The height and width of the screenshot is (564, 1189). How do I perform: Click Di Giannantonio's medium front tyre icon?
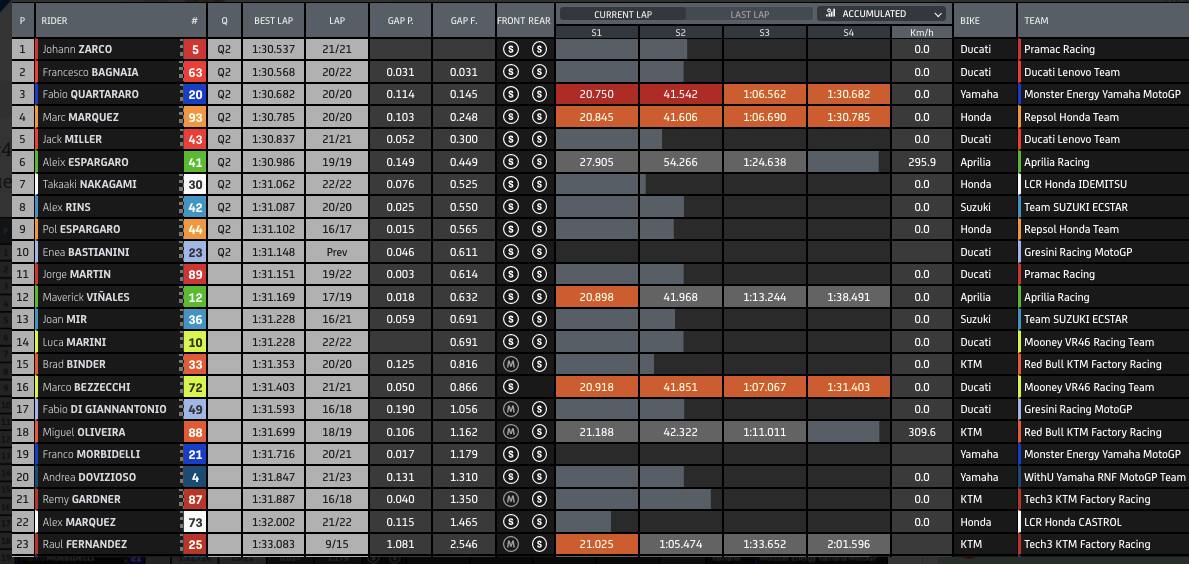point(510,409)
